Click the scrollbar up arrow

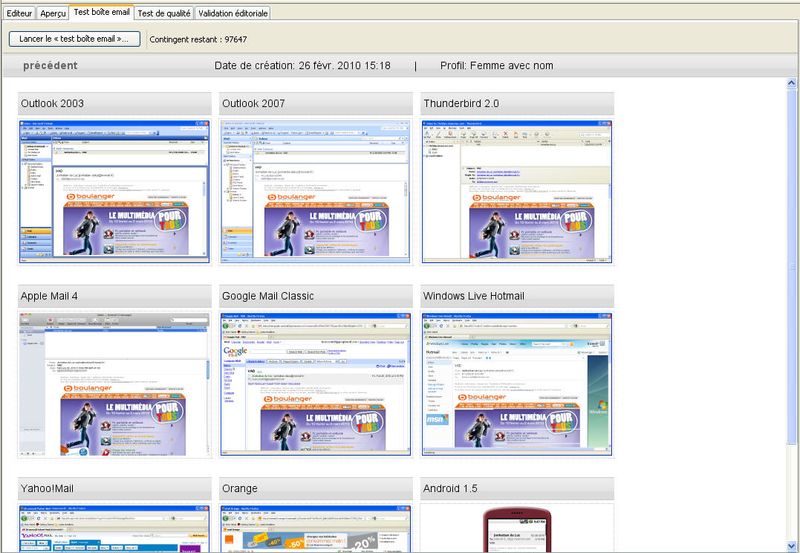tap(792, 83)
